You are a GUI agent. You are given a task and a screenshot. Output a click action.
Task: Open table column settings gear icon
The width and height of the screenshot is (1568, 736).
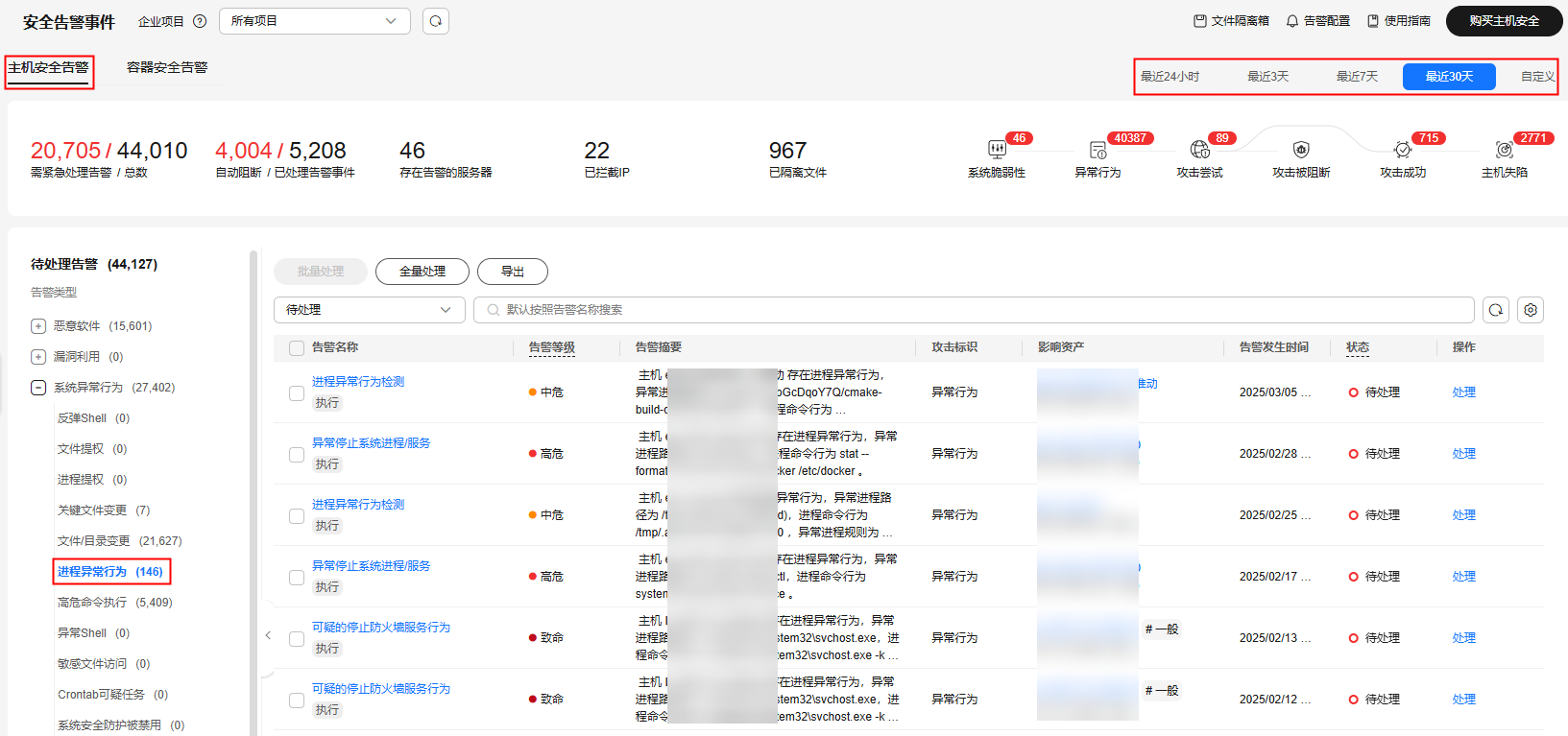1531,310
